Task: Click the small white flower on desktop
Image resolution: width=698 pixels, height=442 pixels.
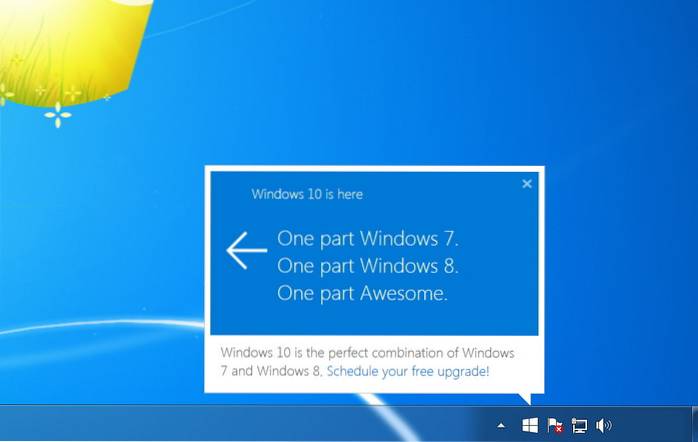Action: pos(58,117)
